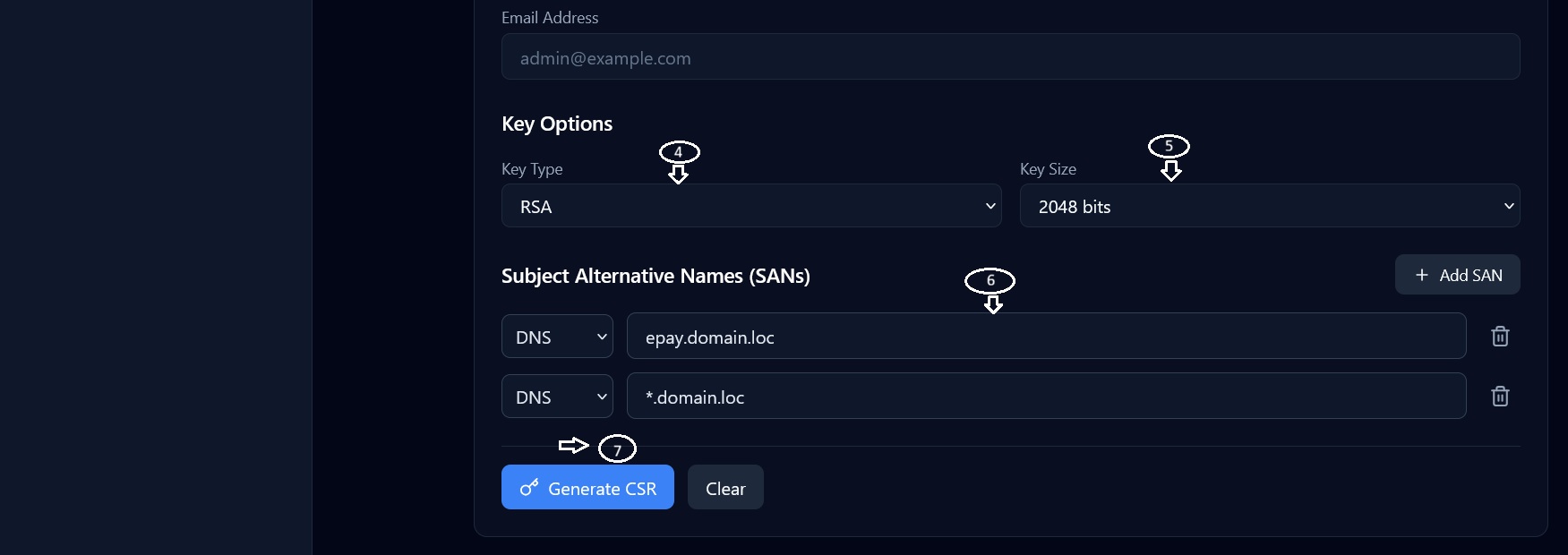
Task: Click the plus icon beside Add SAN
Action: point(1421,275)
